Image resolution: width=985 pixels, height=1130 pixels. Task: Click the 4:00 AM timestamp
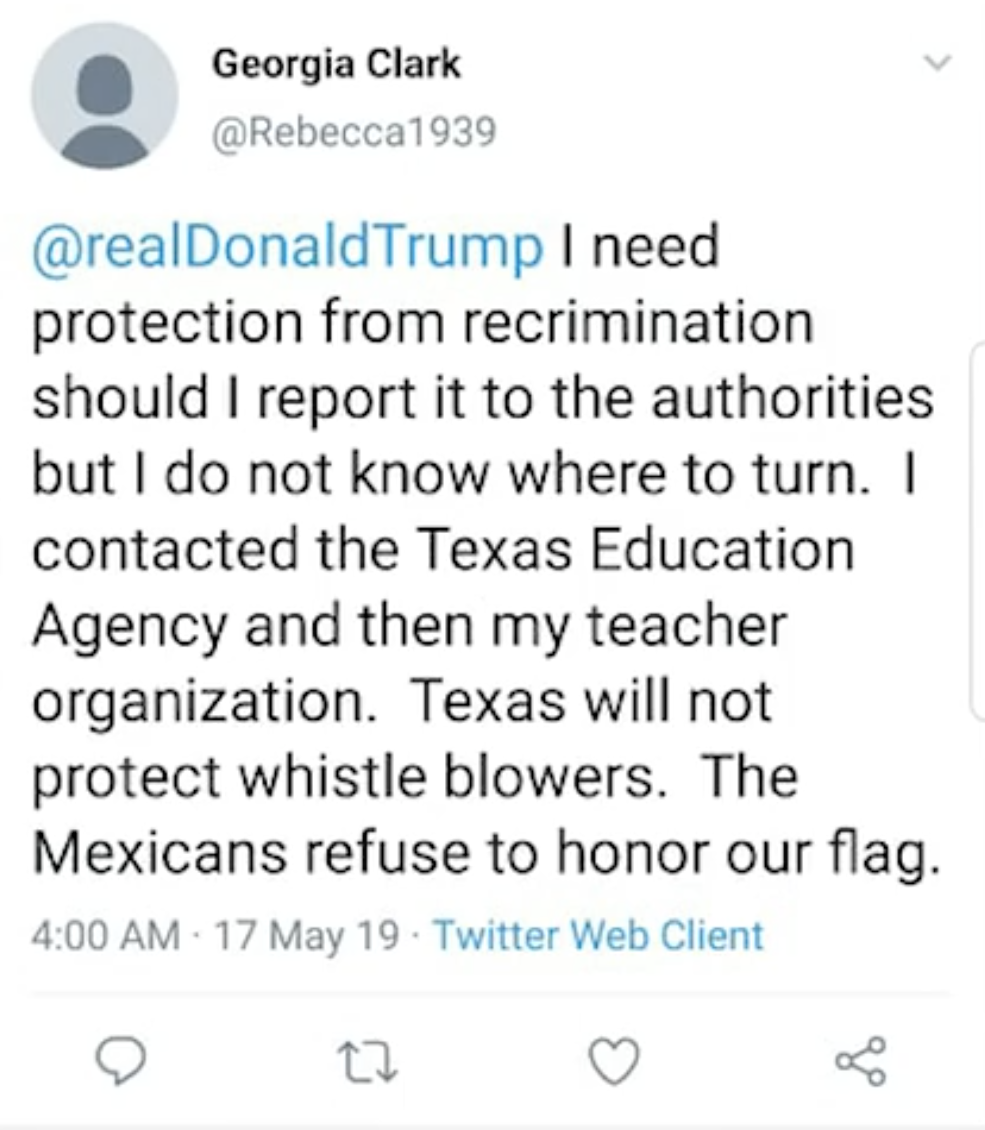click(106, 936)
